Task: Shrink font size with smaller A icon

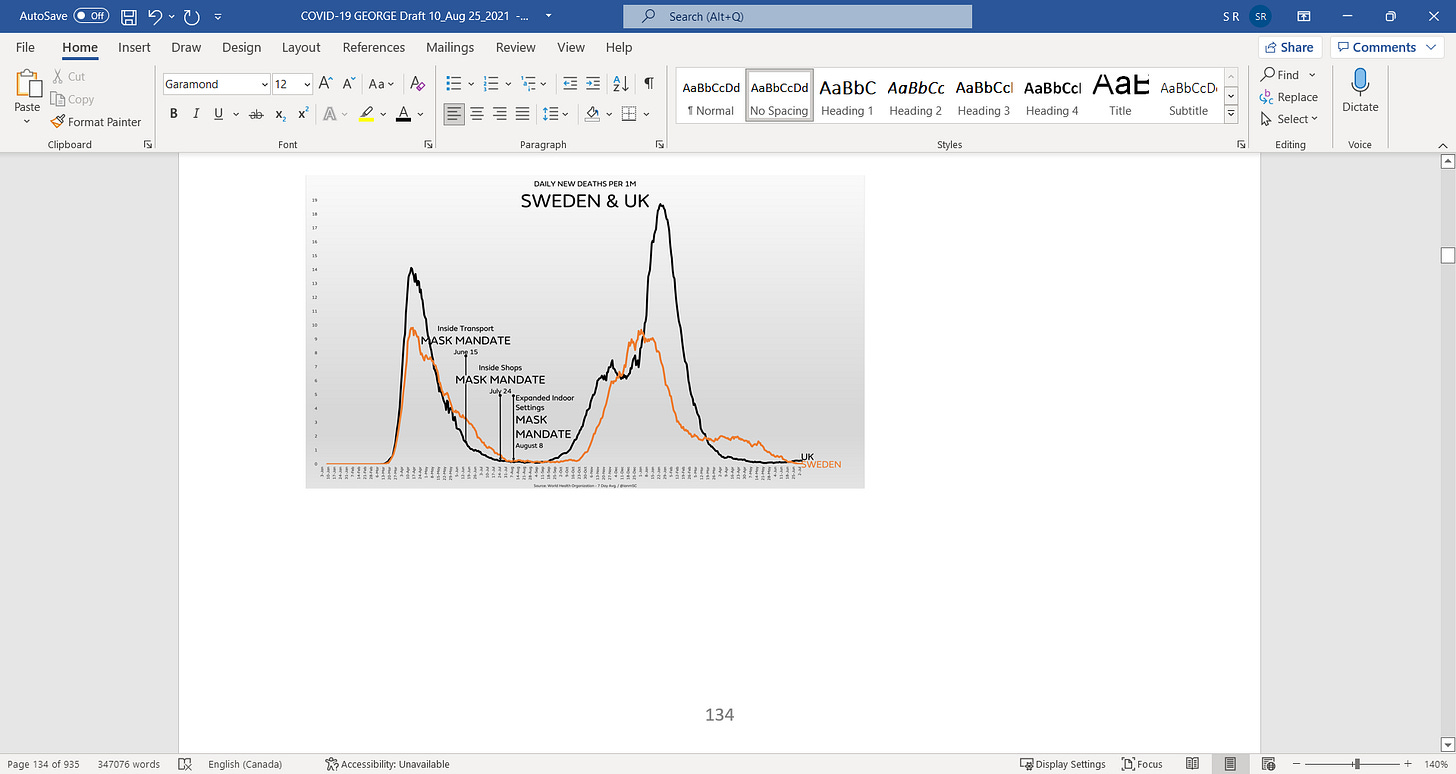Action: (349, 84)
